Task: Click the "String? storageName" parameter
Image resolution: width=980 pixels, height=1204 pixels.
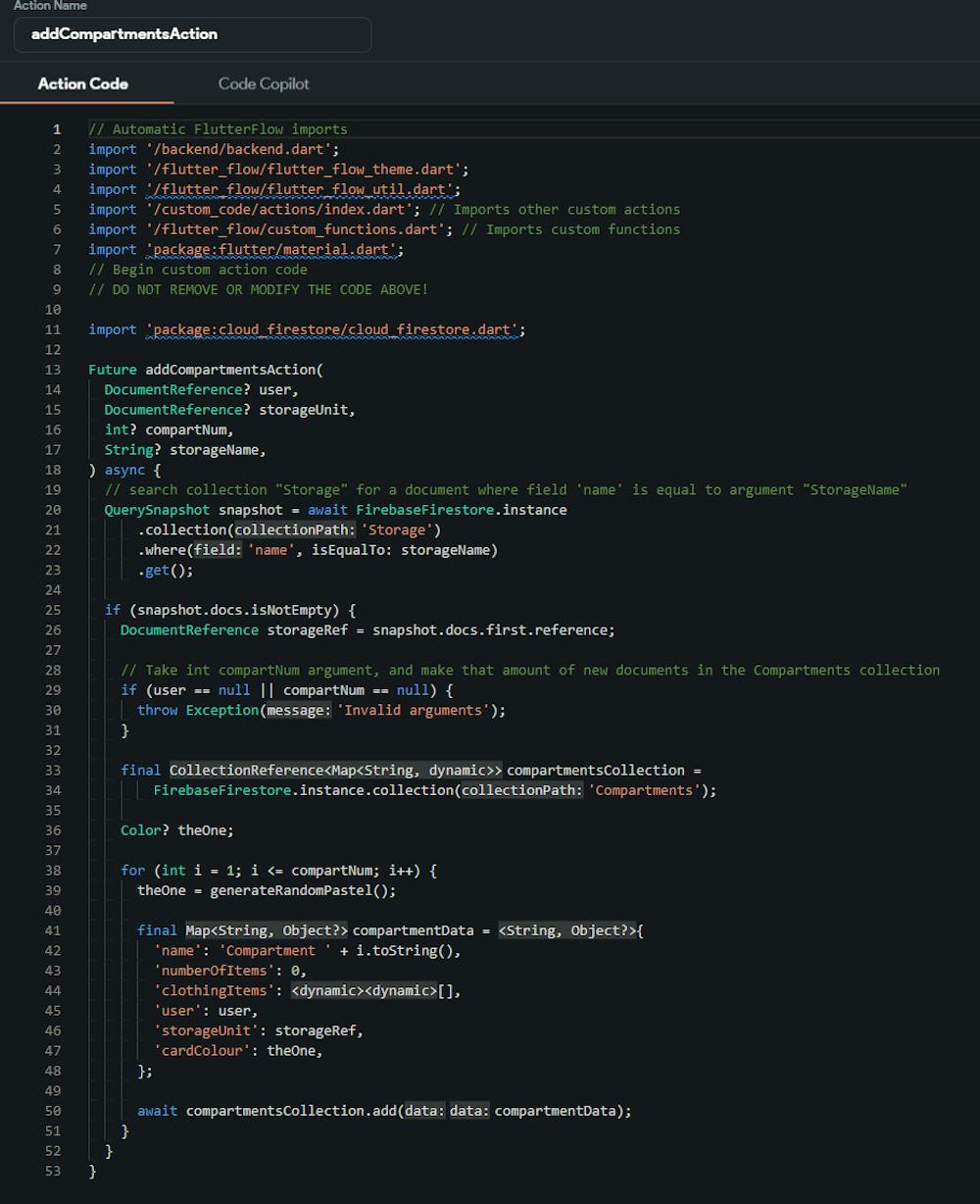Action: [x=184, y=450]
